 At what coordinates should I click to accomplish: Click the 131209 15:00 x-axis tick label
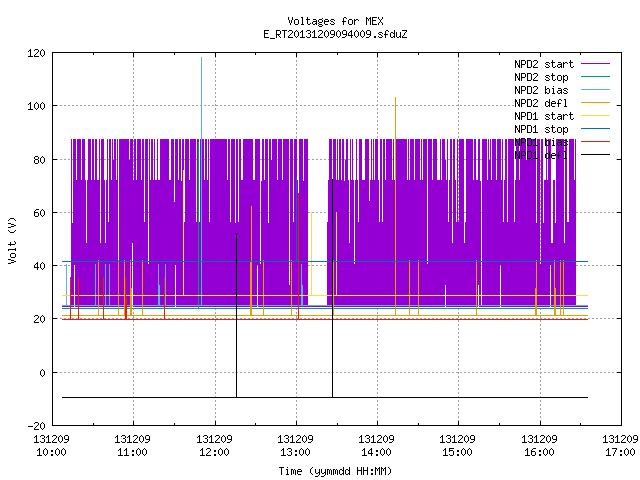[x=457, y=446]
